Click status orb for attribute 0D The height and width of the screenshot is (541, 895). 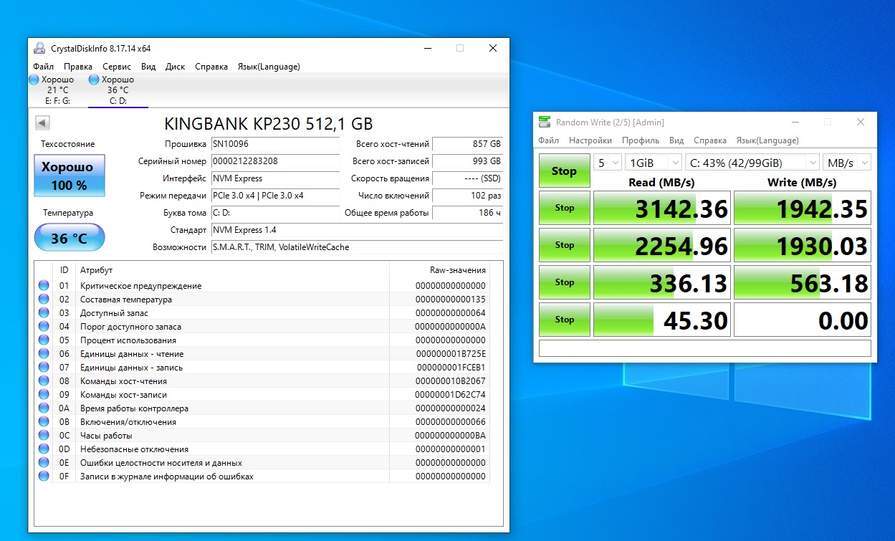click(x=43, y=449)
